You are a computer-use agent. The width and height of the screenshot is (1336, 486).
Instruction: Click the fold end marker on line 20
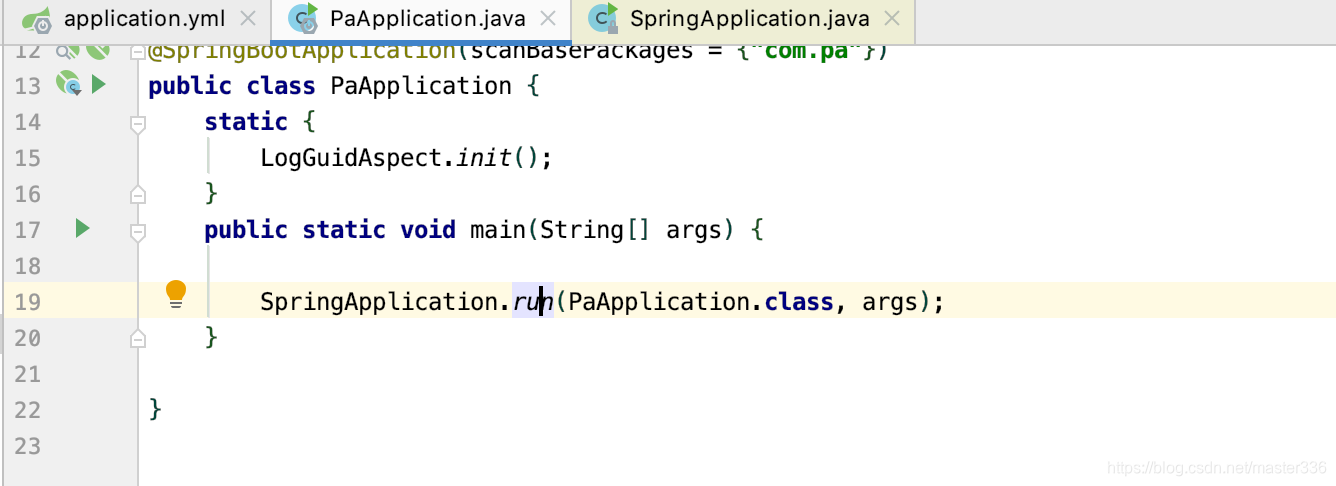click(x=138, y=338)
